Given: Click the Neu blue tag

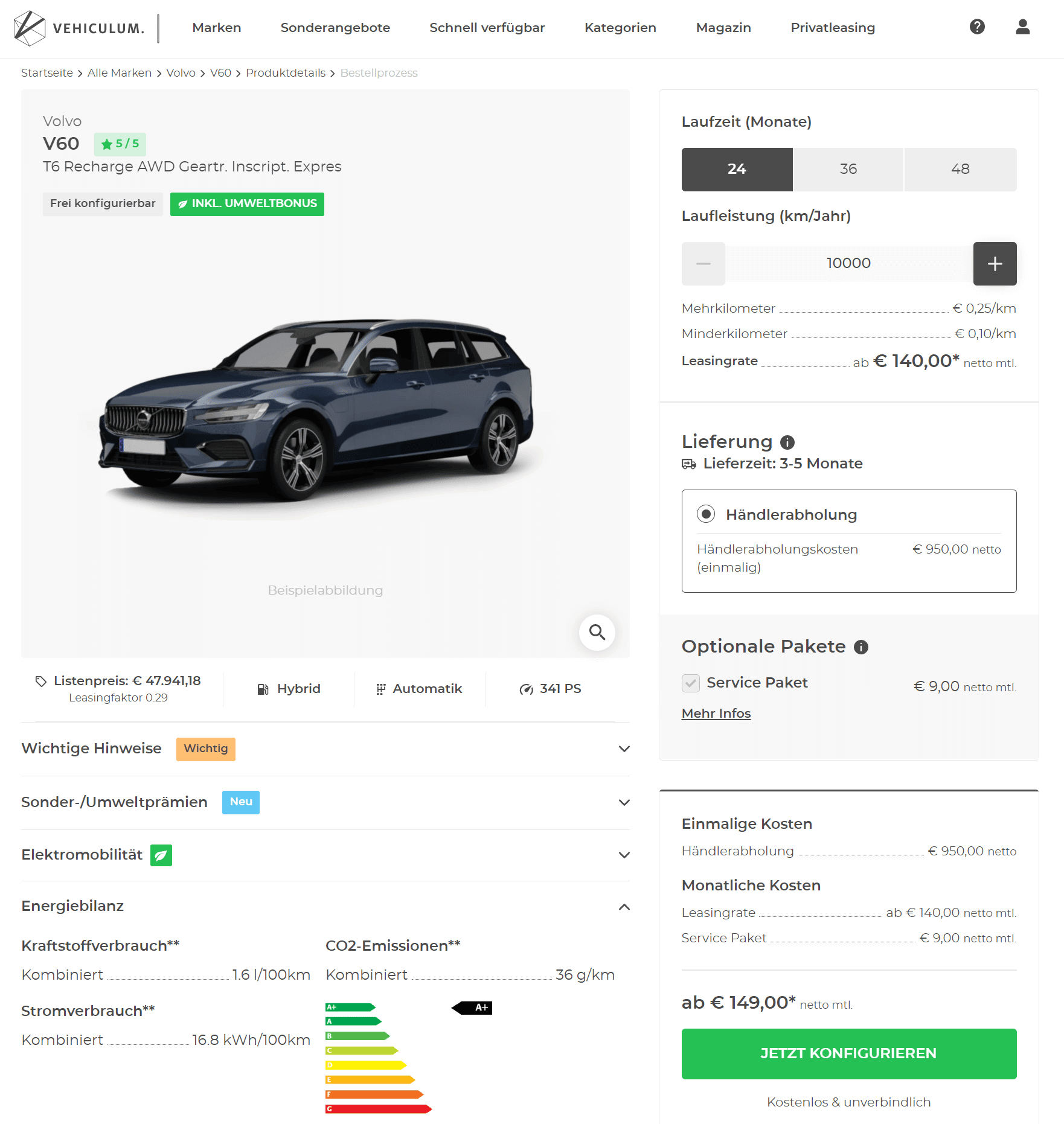Looking at the screenshot, I should tap(241, 802).
